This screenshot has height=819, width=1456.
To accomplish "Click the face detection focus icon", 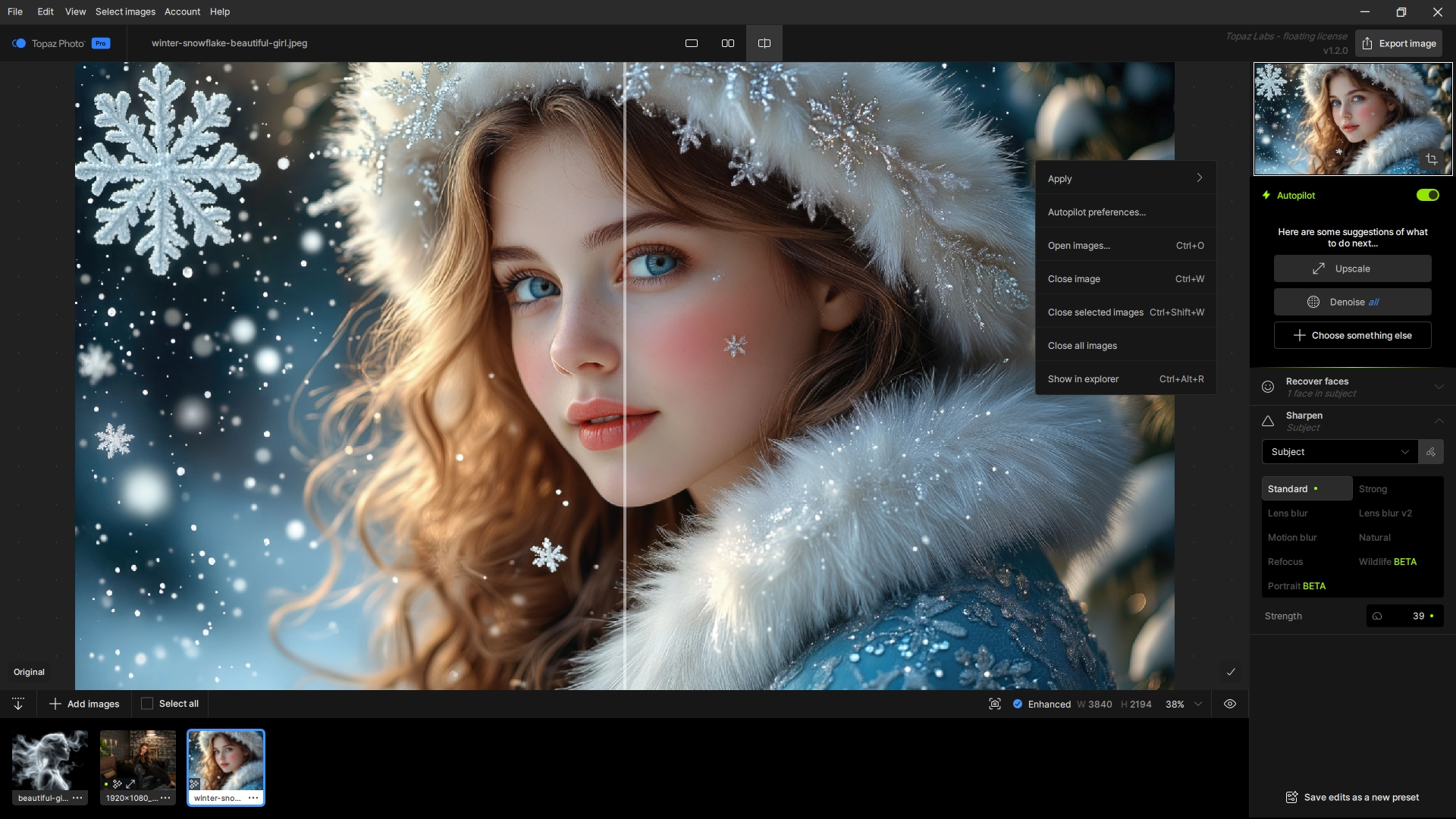I will [x=994, y=704].
